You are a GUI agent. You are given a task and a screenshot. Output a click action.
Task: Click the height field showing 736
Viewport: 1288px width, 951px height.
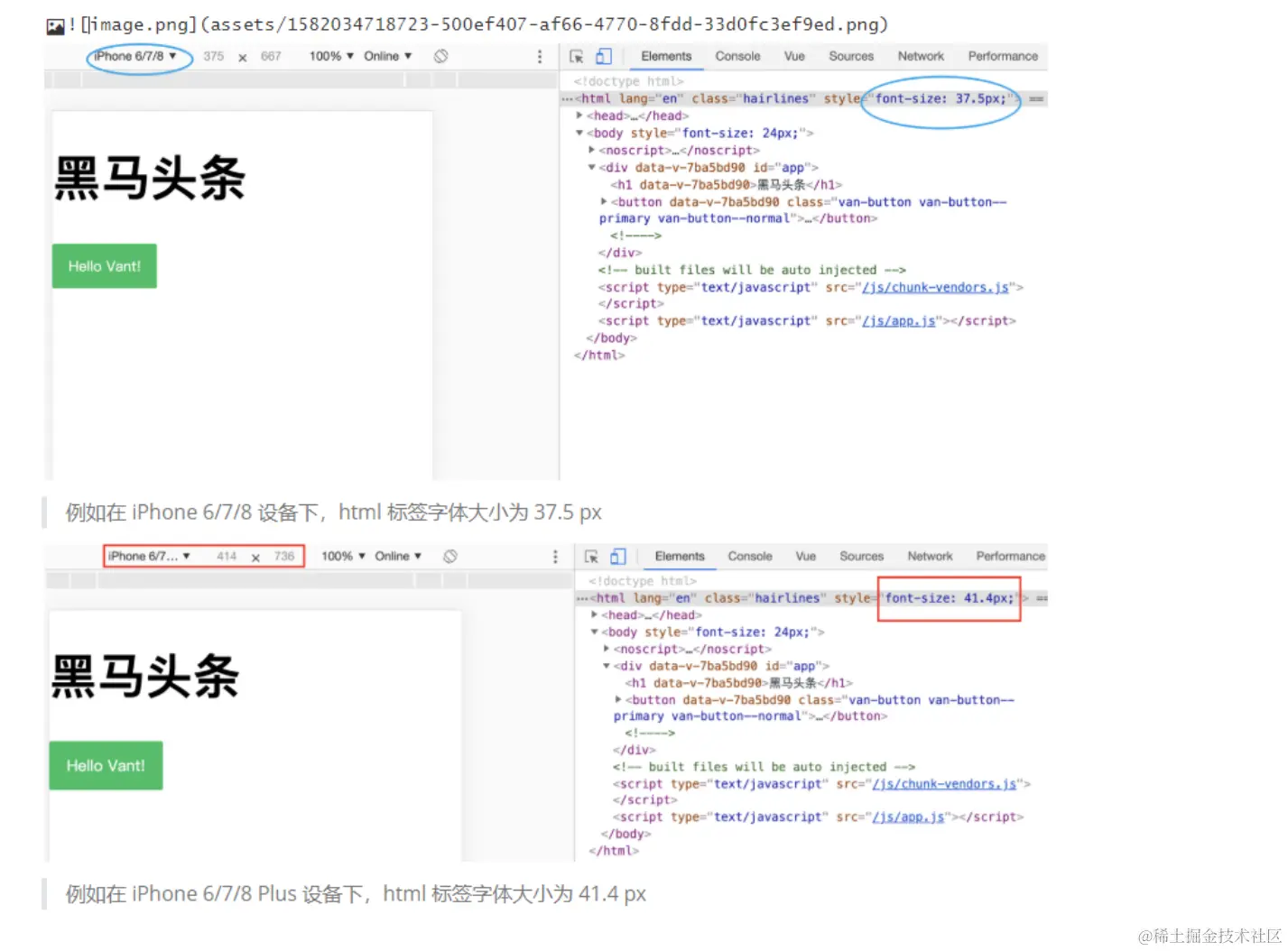[x=284, y=557]
